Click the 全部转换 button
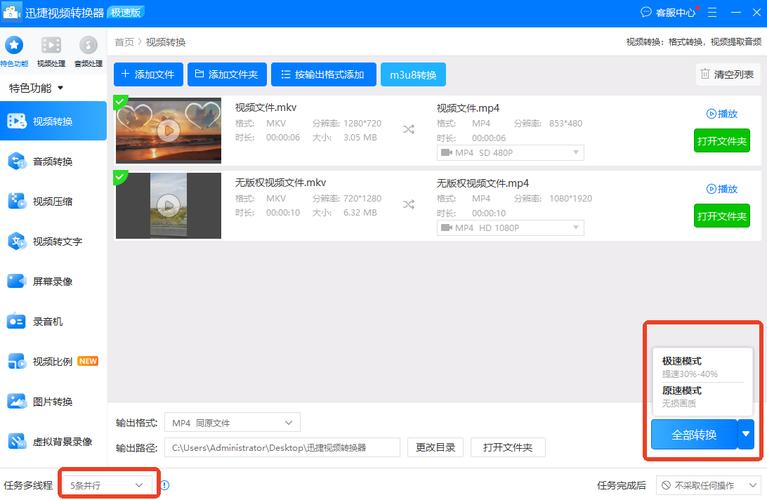This screenshot has height=500, width=767. pos(694,434)
